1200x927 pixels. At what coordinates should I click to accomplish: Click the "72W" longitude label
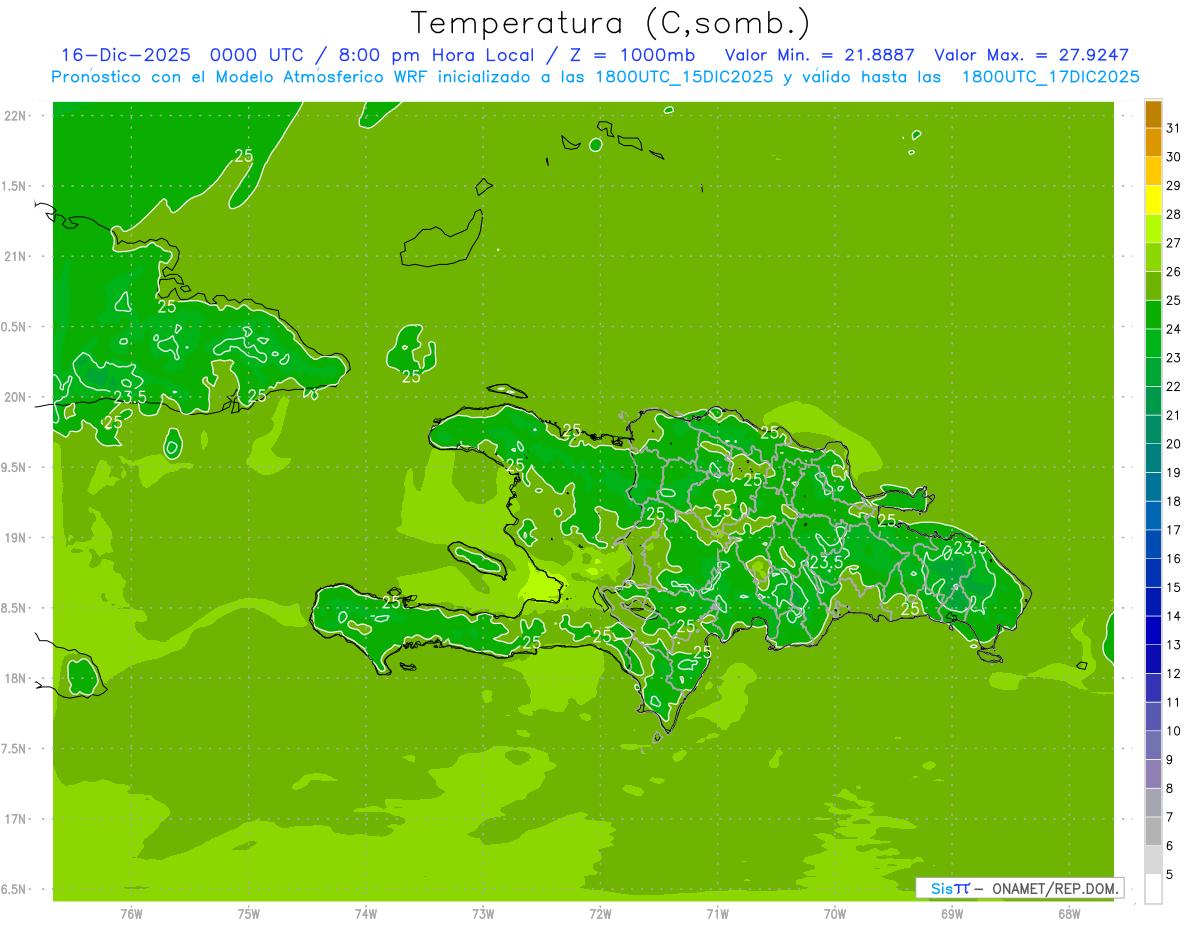(600, 914)
